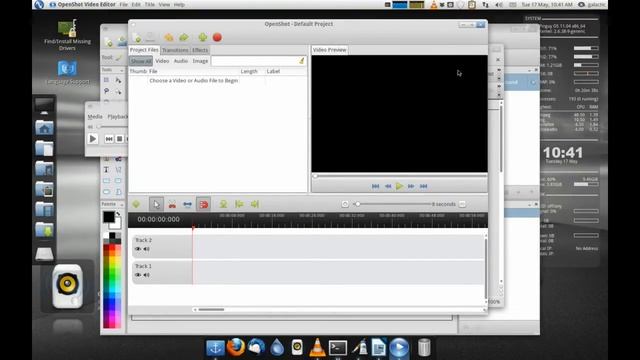Click zoom in button beside 8 seconds

click(462, 204)
